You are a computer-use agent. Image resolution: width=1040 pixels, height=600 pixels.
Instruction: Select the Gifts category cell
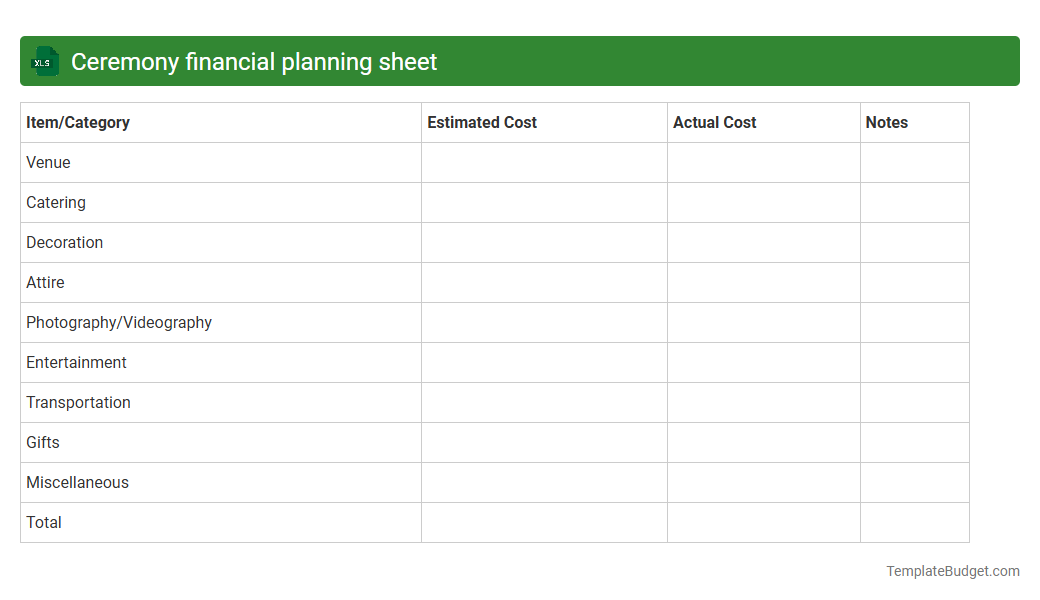point(43,442)
